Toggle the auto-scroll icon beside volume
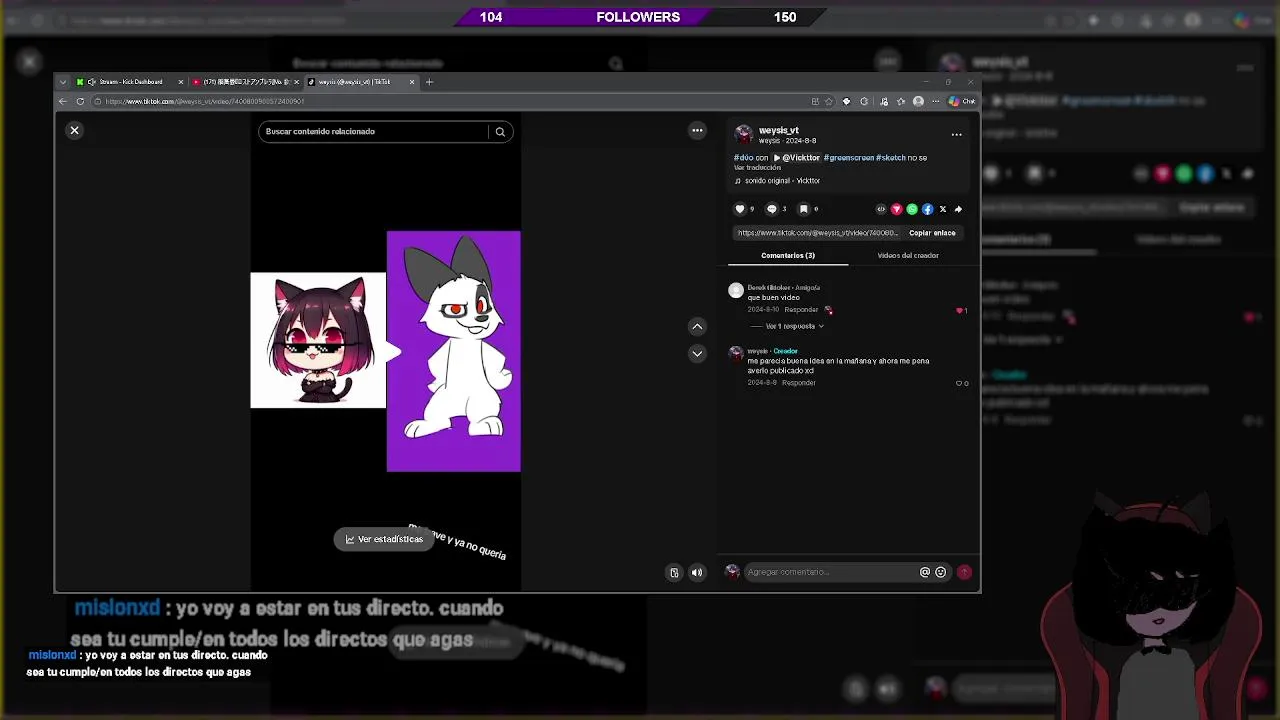Screen dimensions: 1280x720 tap(674, 572)
